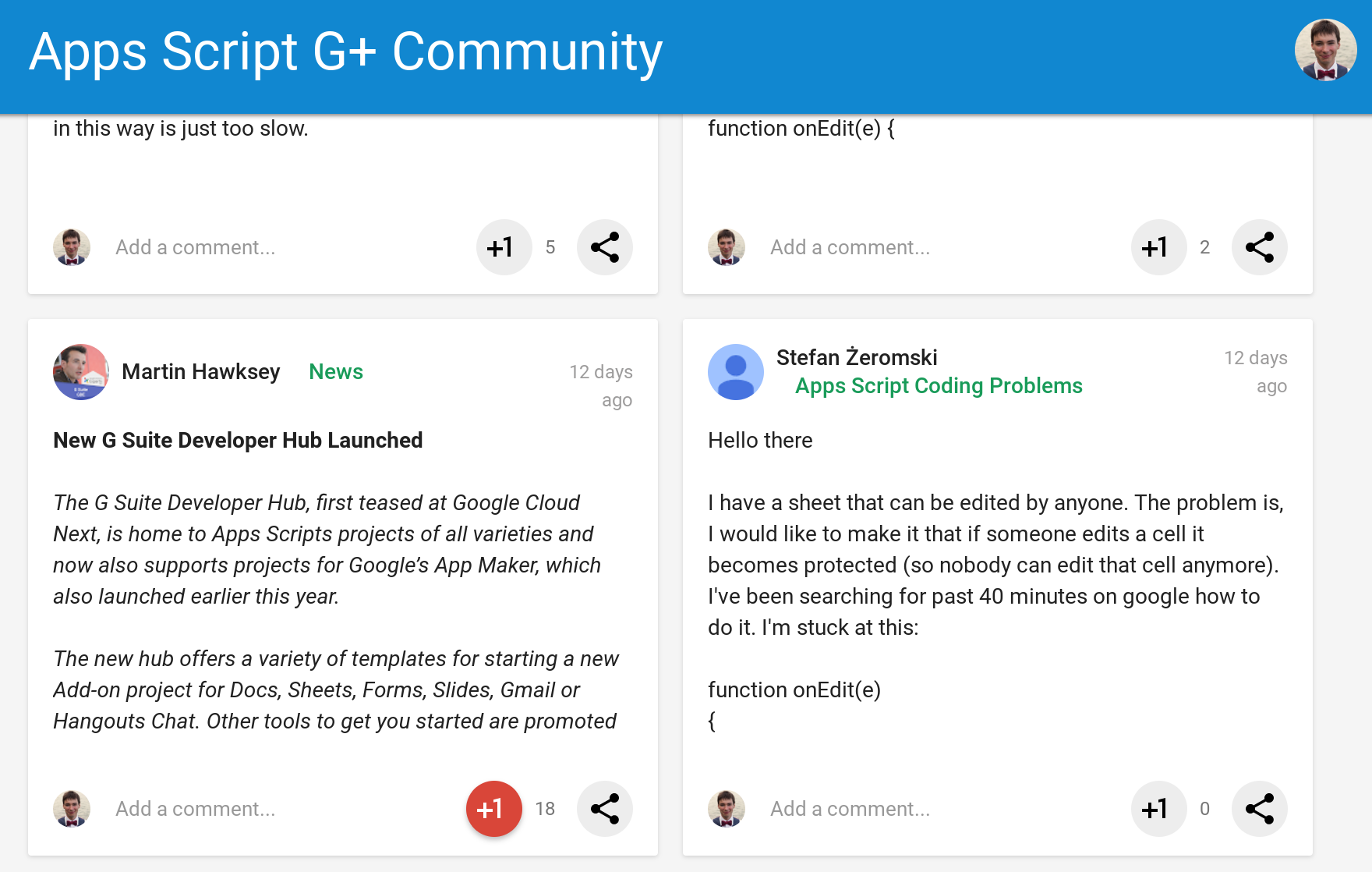Open account avatar in header bar
Viewport: 1372px width, 872px height.
(1325, 51)
